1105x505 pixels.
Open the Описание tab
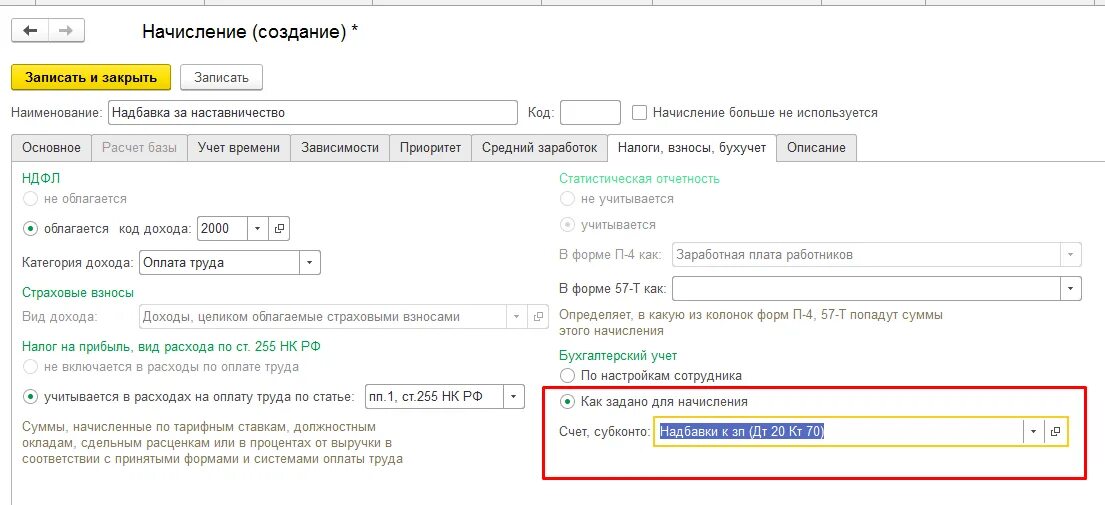[x=817, y=148]
